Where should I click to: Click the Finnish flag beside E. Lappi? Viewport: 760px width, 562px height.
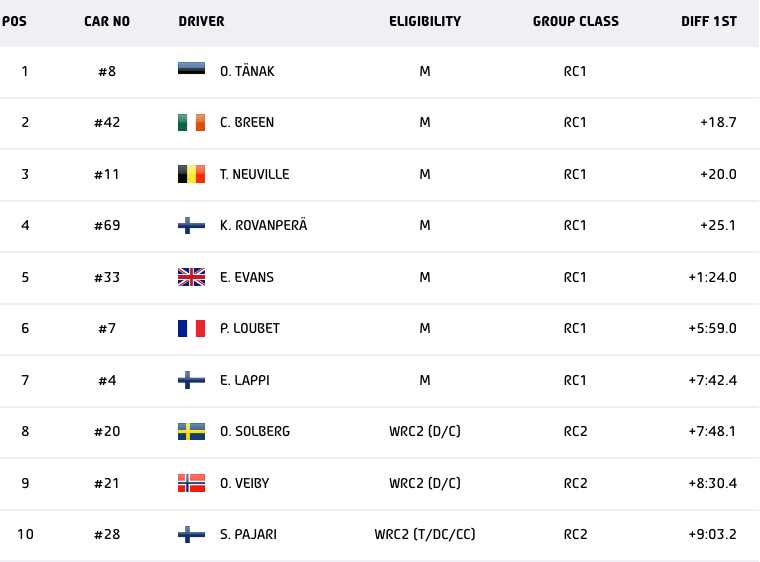[191, 380]
